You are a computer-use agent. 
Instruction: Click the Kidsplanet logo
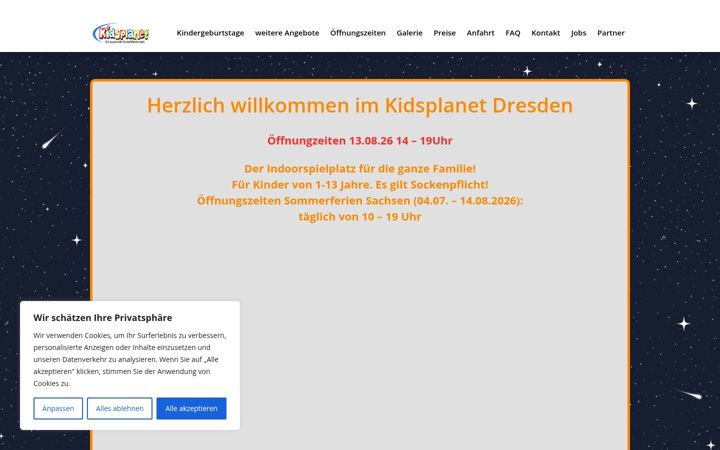tap(121, 33)
